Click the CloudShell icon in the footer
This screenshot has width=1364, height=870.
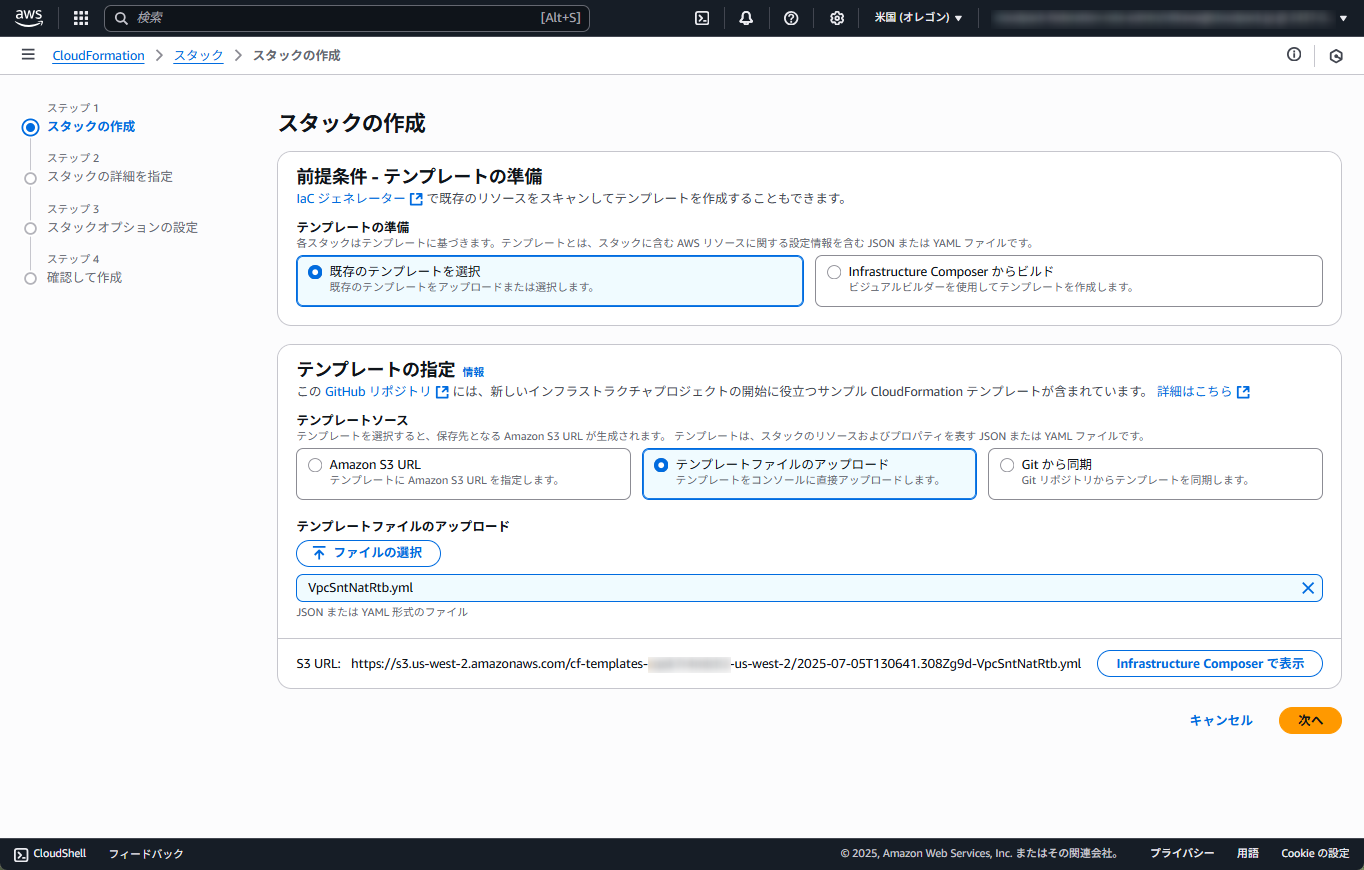pyautogui.click(x=21, y=854)
